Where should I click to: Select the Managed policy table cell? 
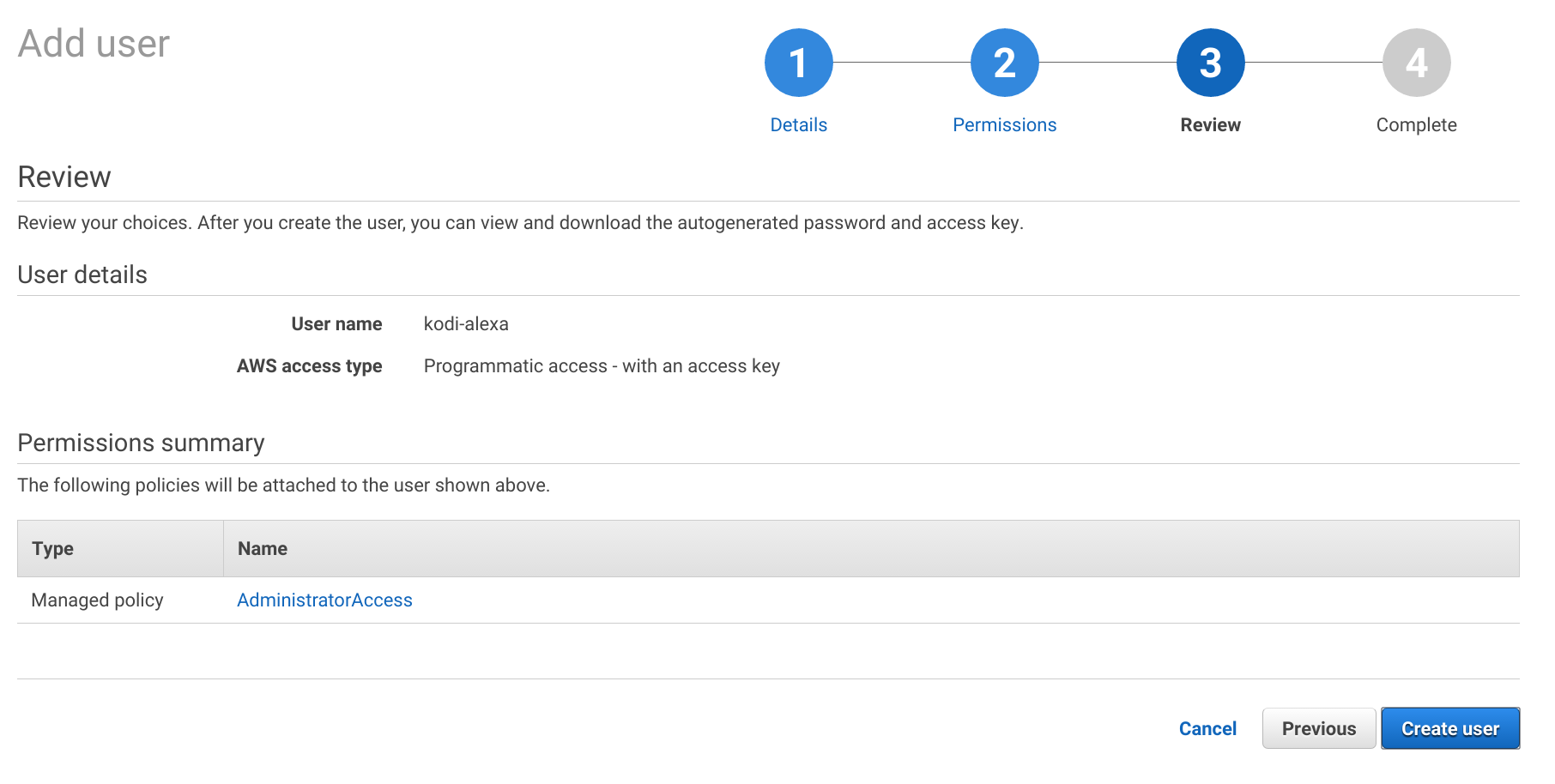click(97, 600)
